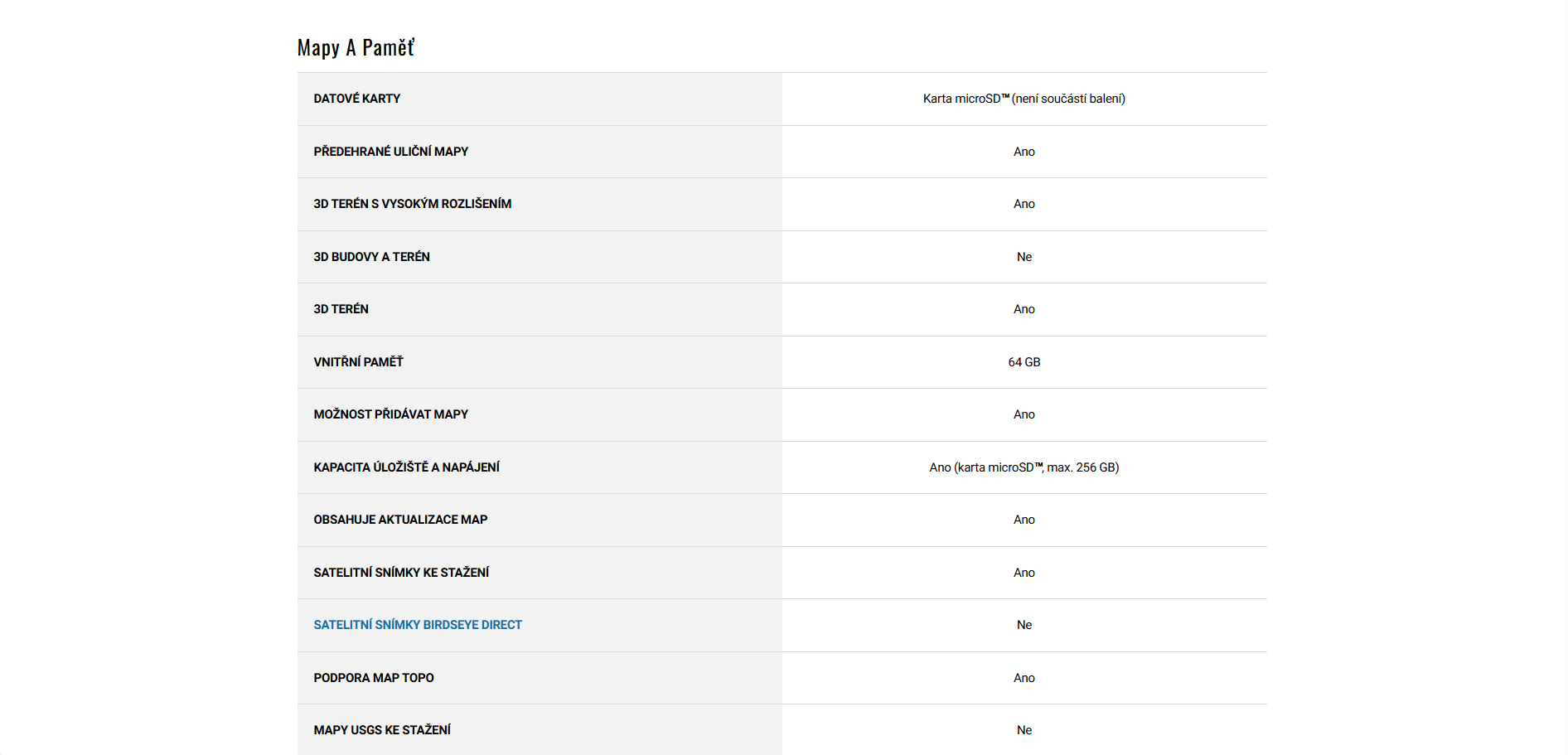Screen dimensions: 1568x755
Task: Select the 64 GB memory value
Action: (x=1024, y=362)
